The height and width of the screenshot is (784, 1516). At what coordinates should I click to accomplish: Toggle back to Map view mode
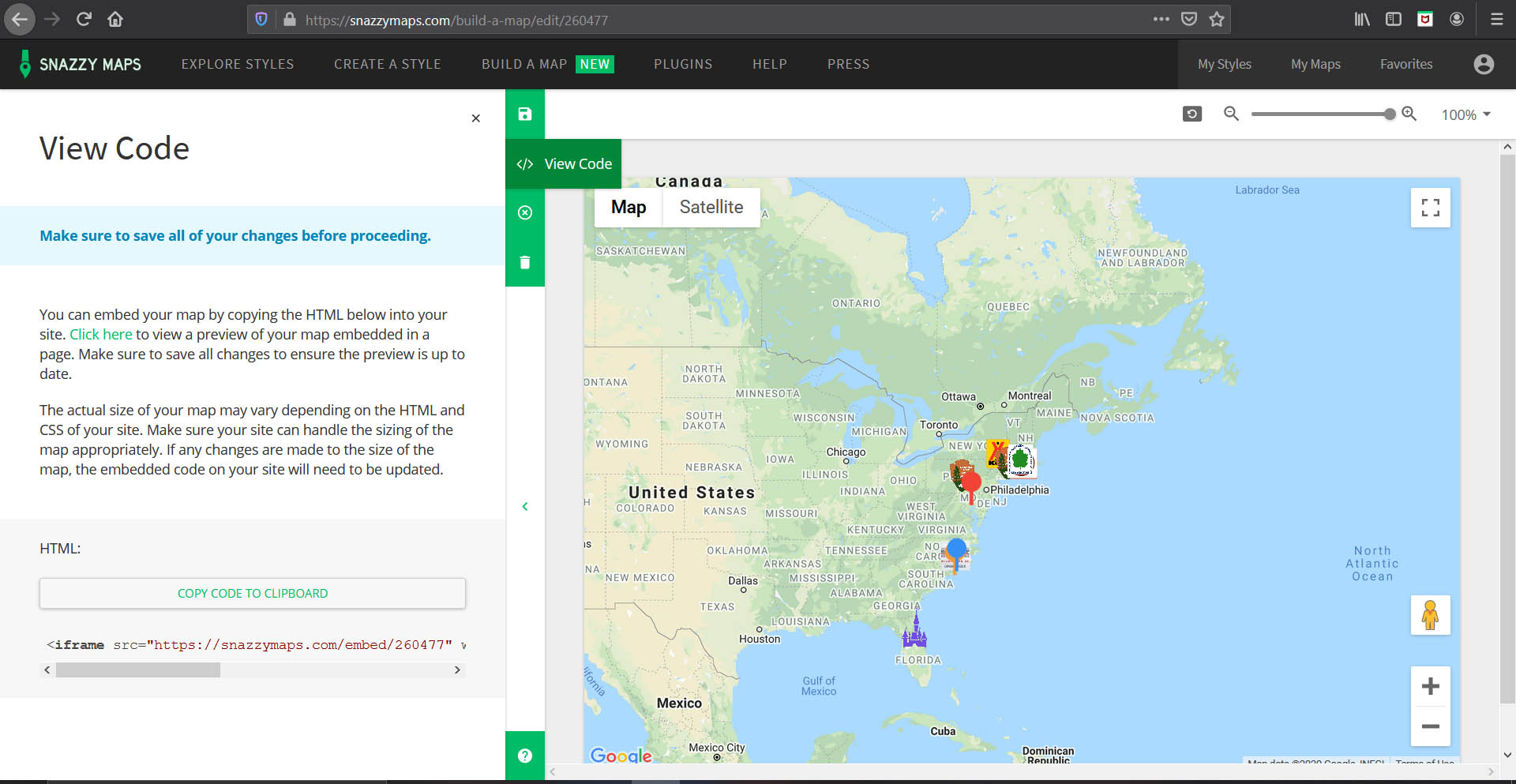(628, 207)
